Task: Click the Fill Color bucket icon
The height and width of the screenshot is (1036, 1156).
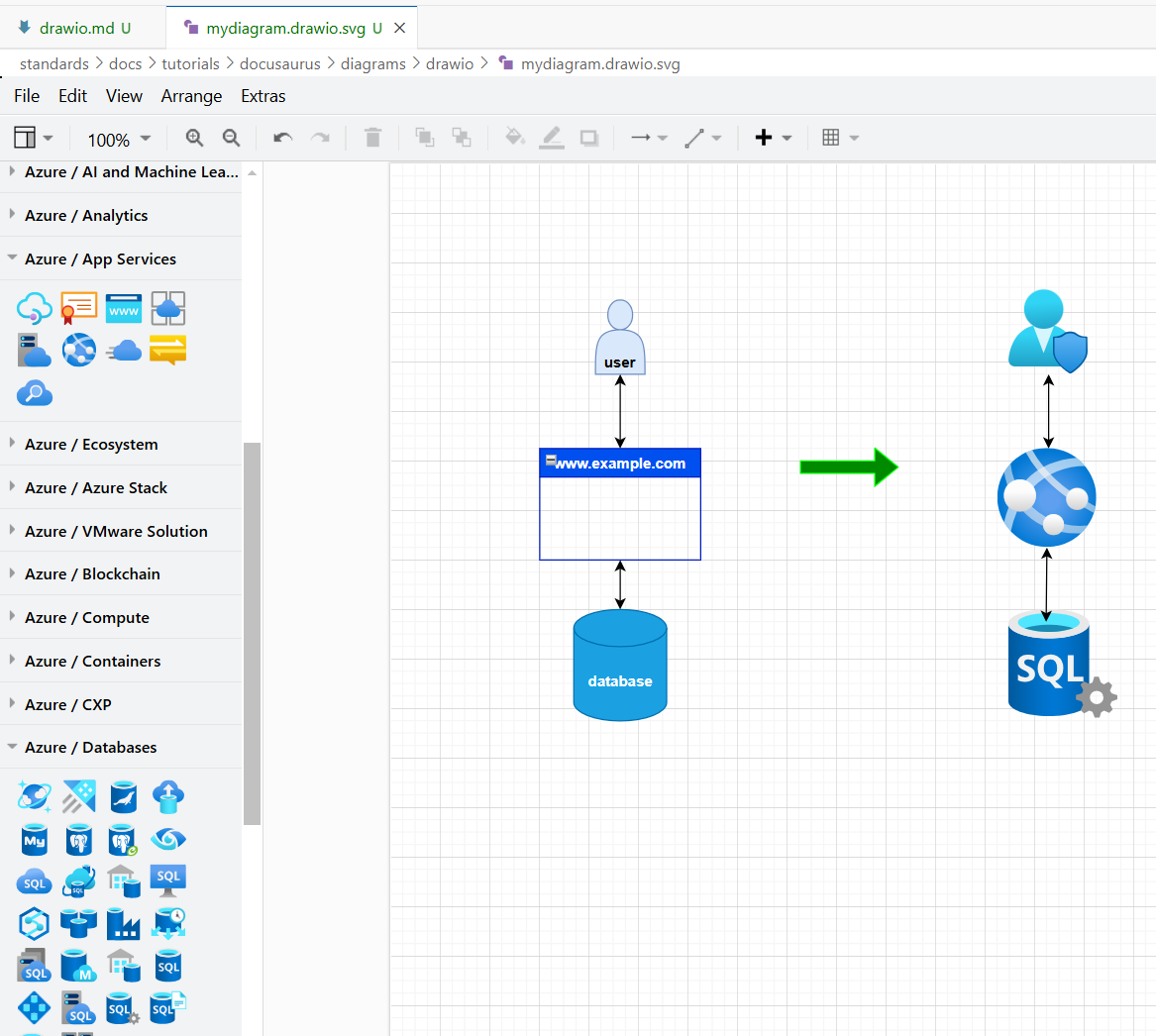Action: point(514,138)
